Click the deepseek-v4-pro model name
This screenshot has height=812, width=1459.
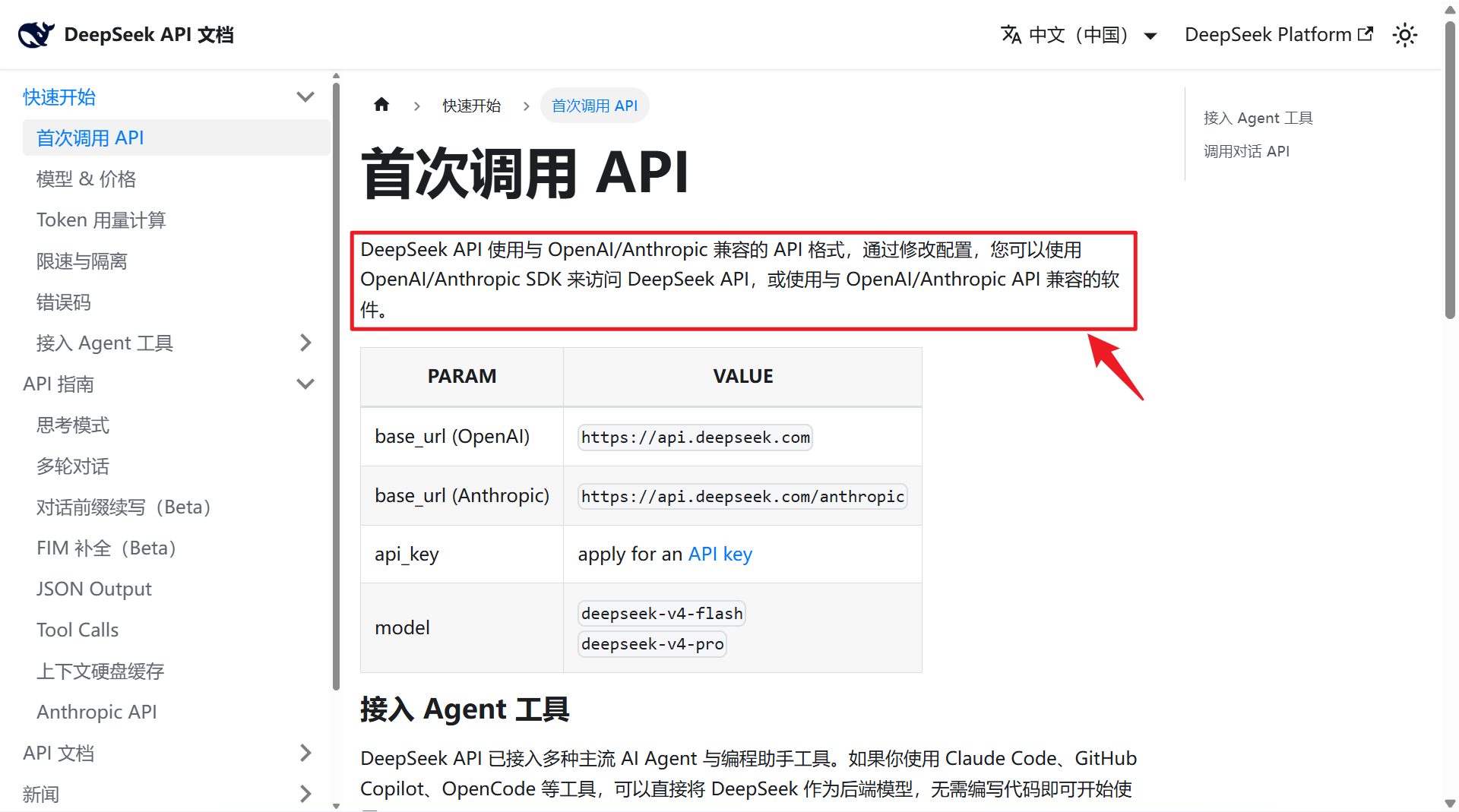652,644
